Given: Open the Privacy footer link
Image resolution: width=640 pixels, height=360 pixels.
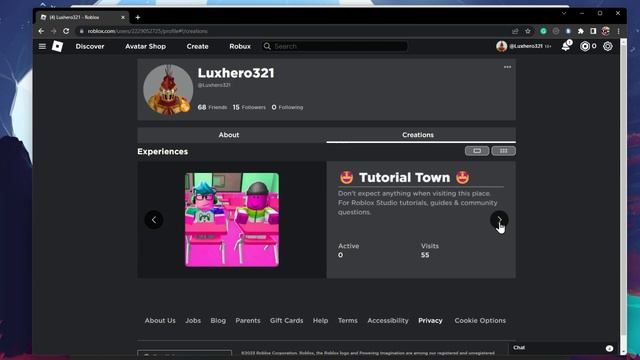Looking at the screenshot, I should [430, 321].
